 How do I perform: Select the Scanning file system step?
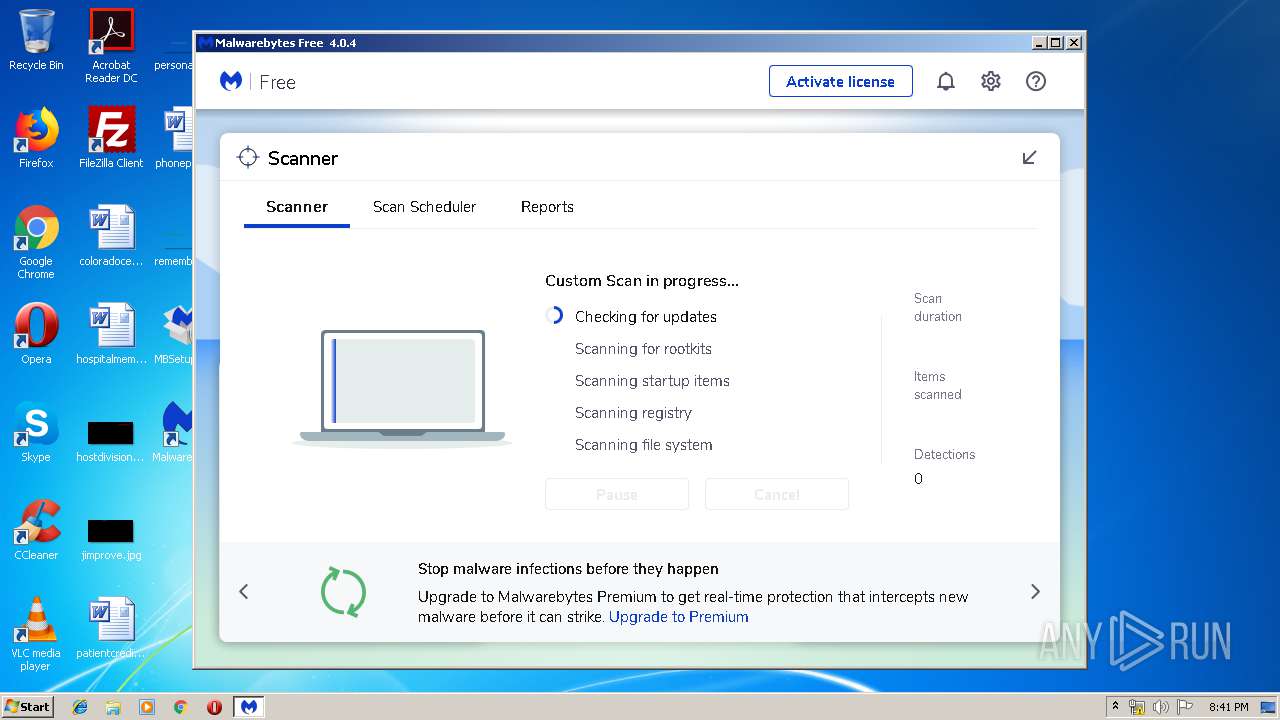point(644,445)
